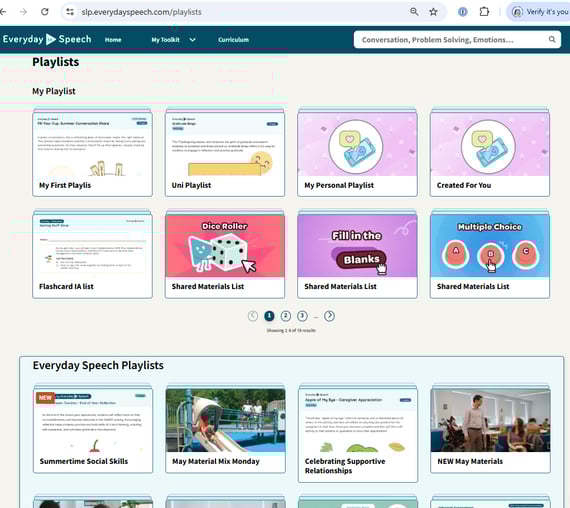Viewport: 570px width, 508px height.
Task: Open the My Personal Playlist card
Action: 357,152
